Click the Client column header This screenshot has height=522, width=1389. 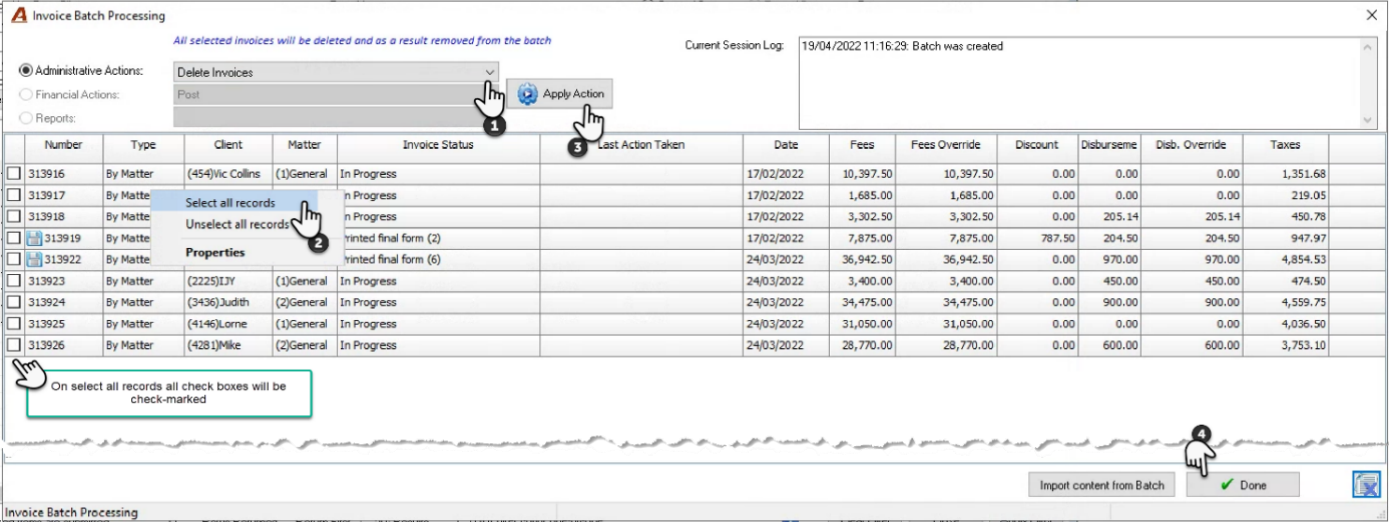(x=228, y=145)
